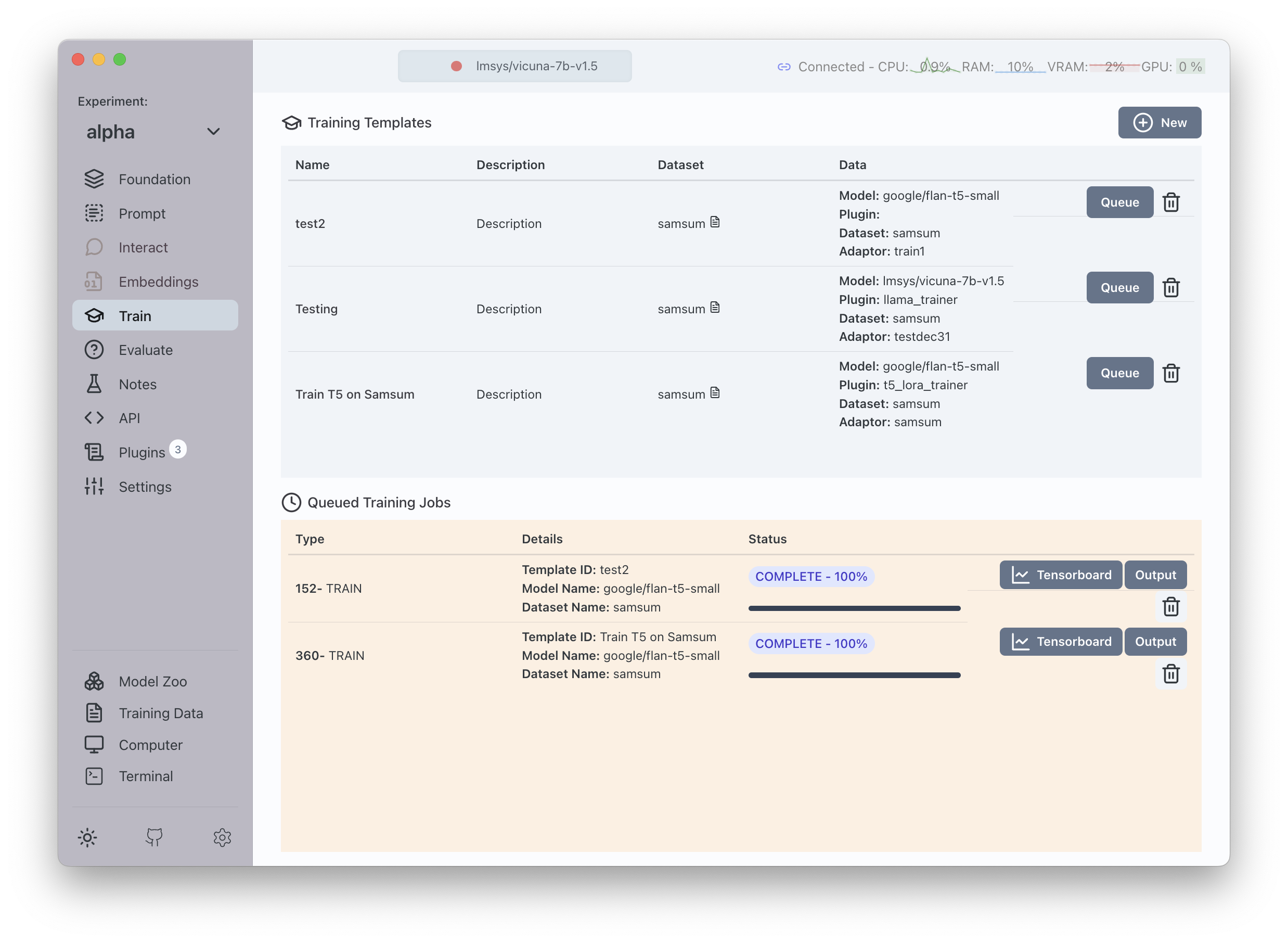Open the Training Data icon
Viewport: 1288px width, 943px height.
(94, 713)
